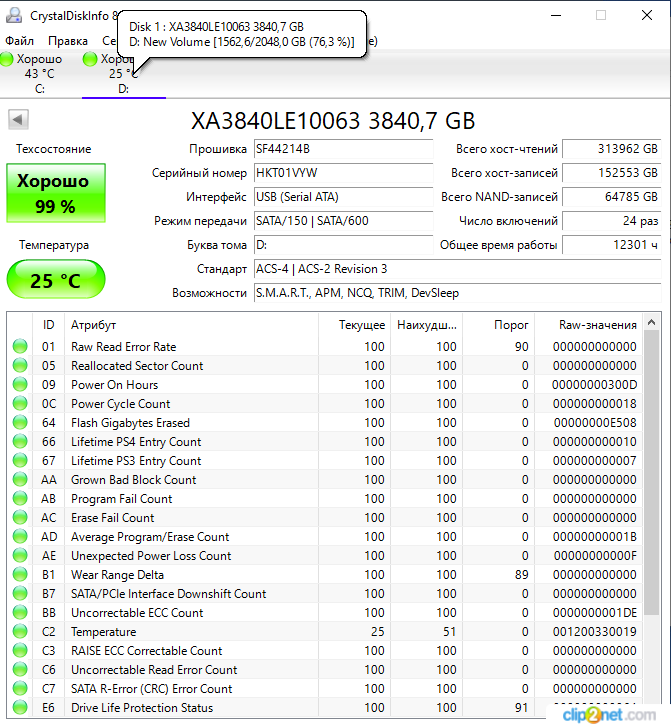671x726 pixels.
Task: Click status circle of Flash Gigabytes Erased row
Action: click(20, 422)
